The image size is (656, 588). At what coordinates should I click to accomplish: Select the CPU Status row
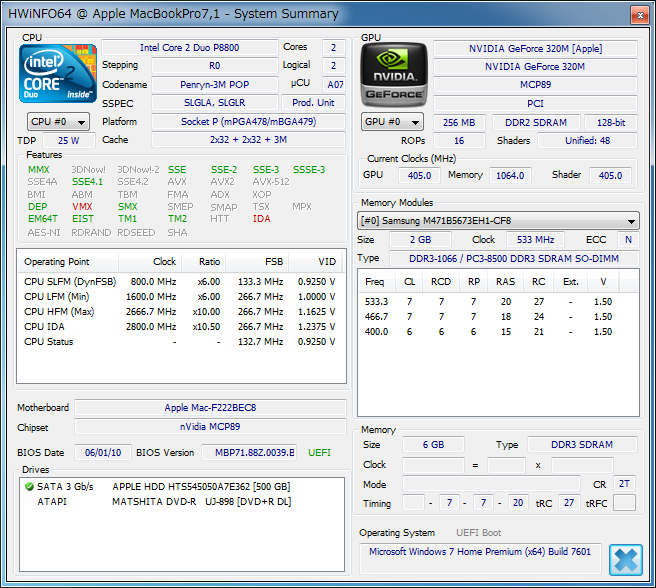pos(180,342)
